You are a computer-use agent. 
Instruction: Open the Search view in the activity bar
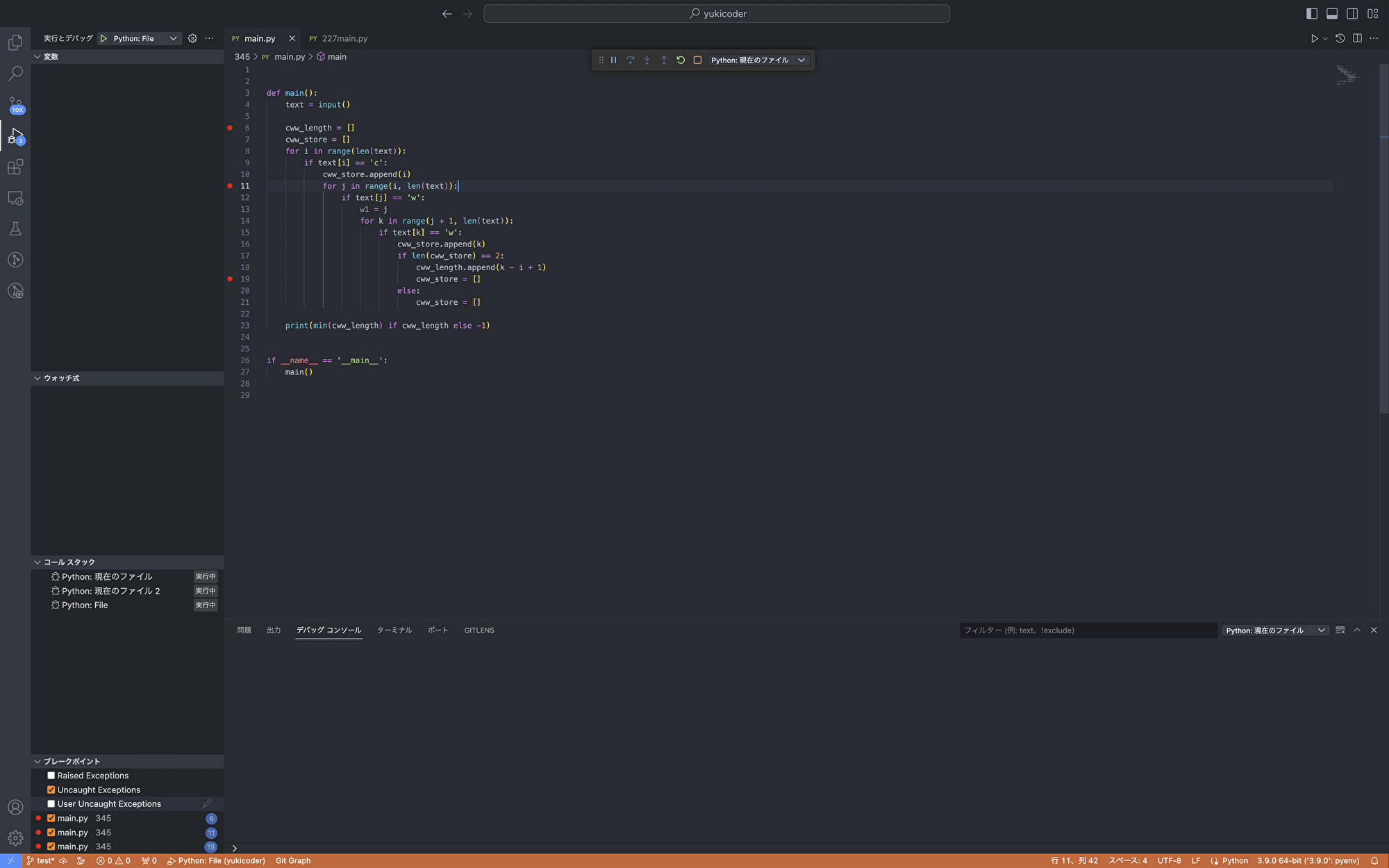[15, 73]
